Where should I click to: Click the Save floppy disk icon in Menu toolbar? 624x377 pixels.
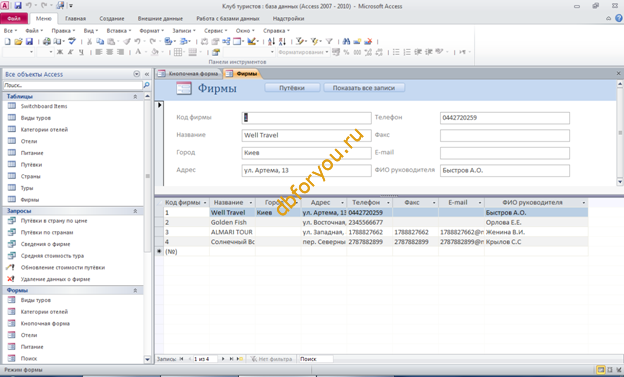click(x=29, y=41)
